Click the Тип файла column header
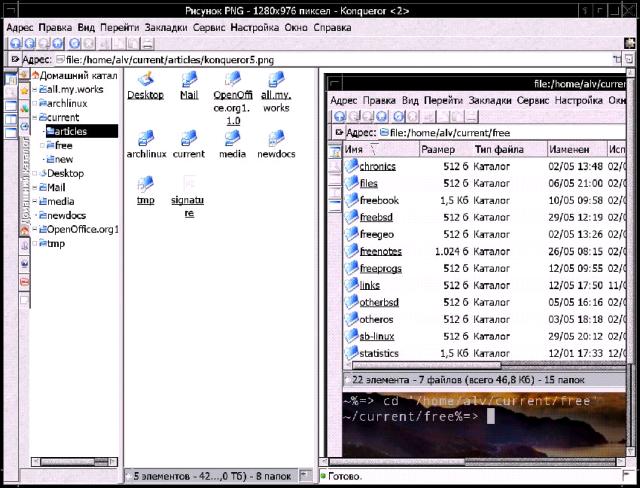Viewport: 640px width, 488px height. [499, 149]
